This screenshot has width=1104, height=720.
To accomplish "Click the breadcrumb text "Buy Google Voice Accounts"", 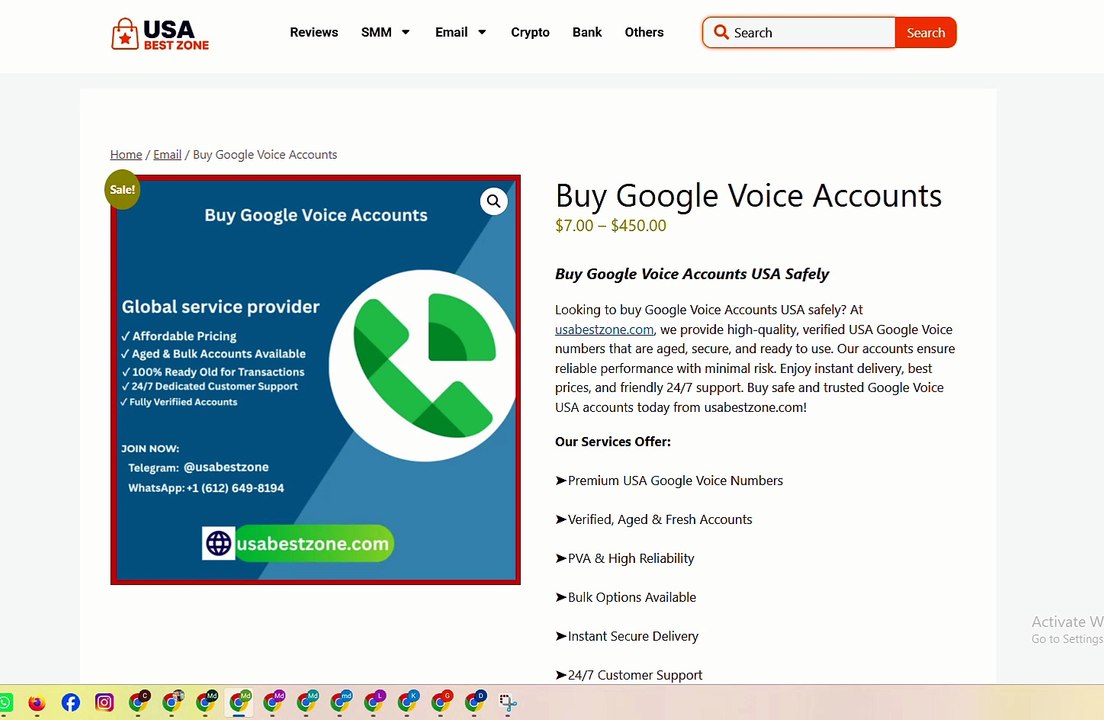I will pyautogui.click(x=265, y=155).
